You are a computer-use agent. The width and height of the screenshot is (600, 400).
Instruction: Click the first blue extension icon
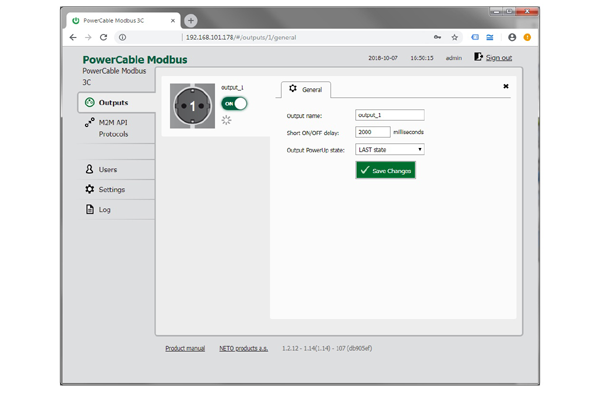point(475,38)
